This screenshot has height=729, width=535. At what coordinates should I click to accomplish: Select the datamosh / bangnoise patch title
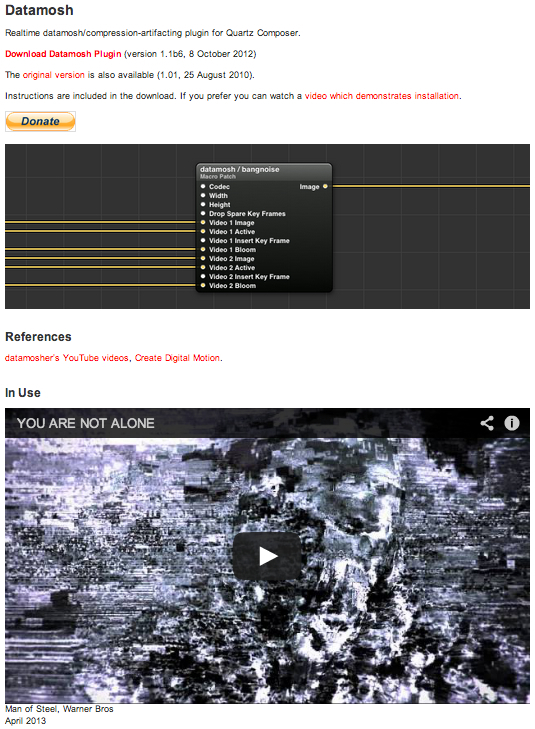click(x=239, y=169)
